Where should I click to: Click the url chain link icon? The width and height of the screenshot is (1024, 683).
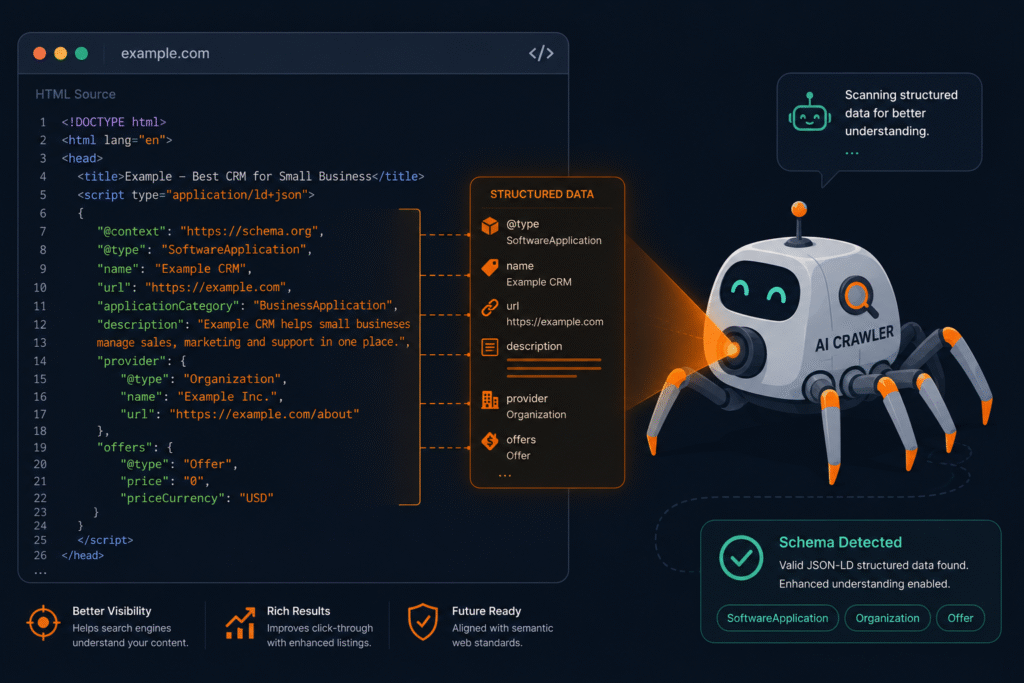(x=490, y=308)
